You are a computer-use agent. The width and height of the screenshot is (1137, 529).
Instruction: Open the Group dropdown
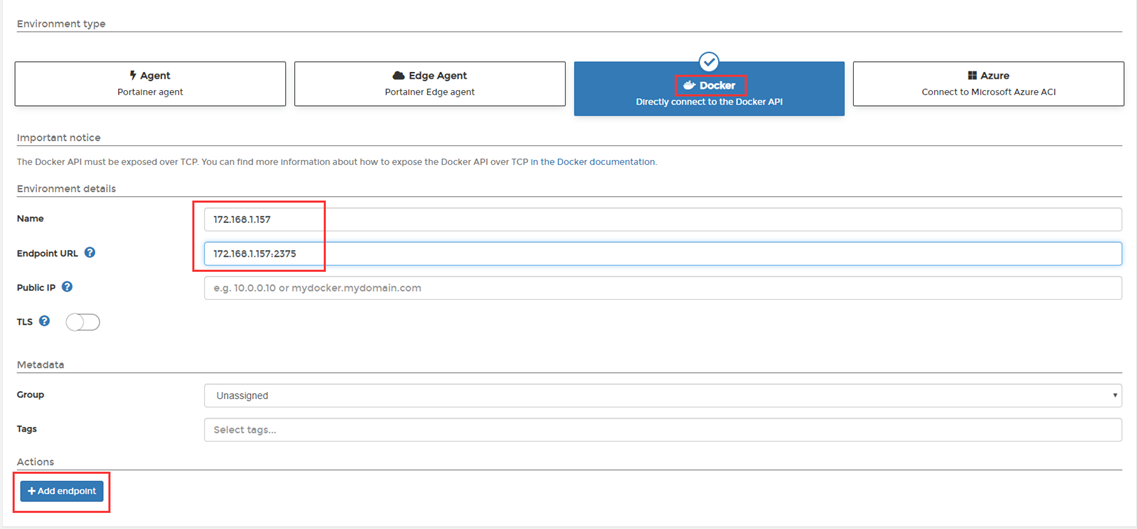663,396
